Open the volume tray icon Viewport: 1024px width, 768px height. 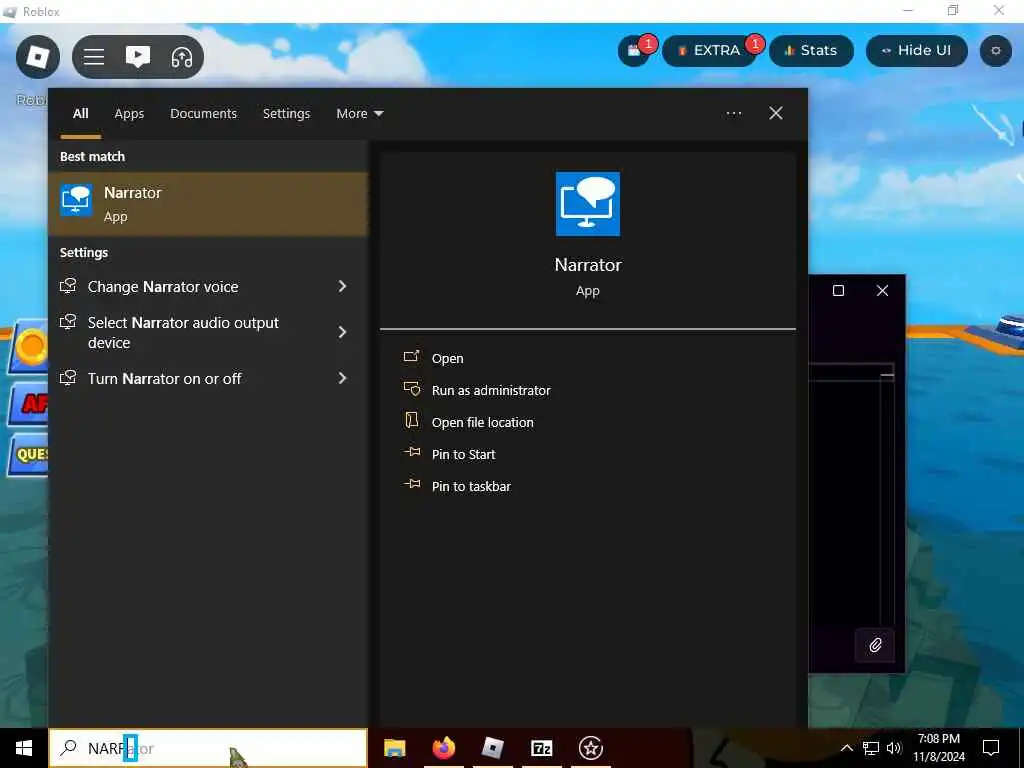893,748
